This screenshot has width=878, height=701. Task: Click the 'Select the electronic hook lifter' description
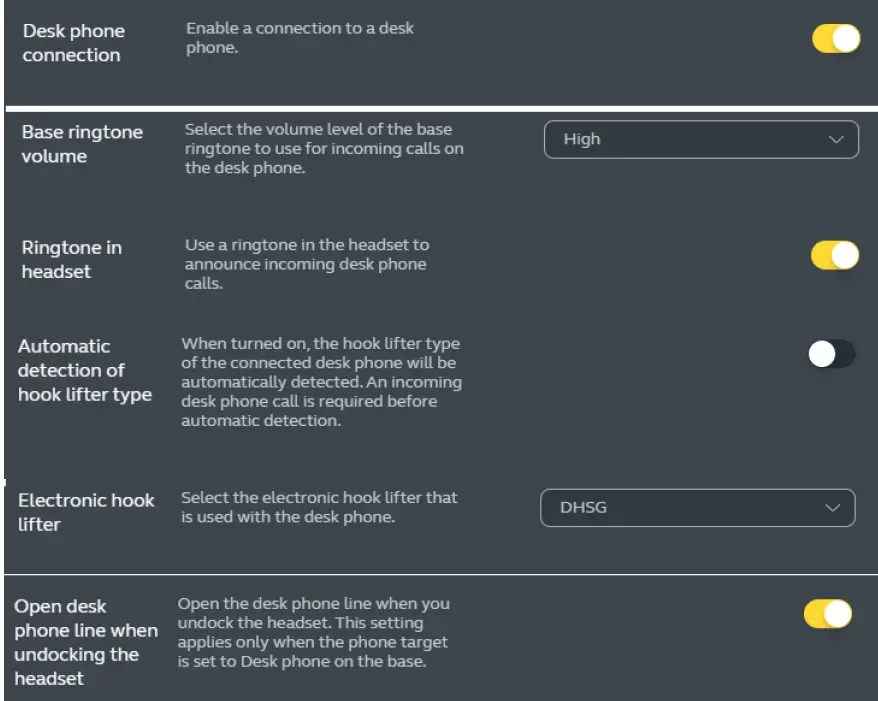point(319,507)
